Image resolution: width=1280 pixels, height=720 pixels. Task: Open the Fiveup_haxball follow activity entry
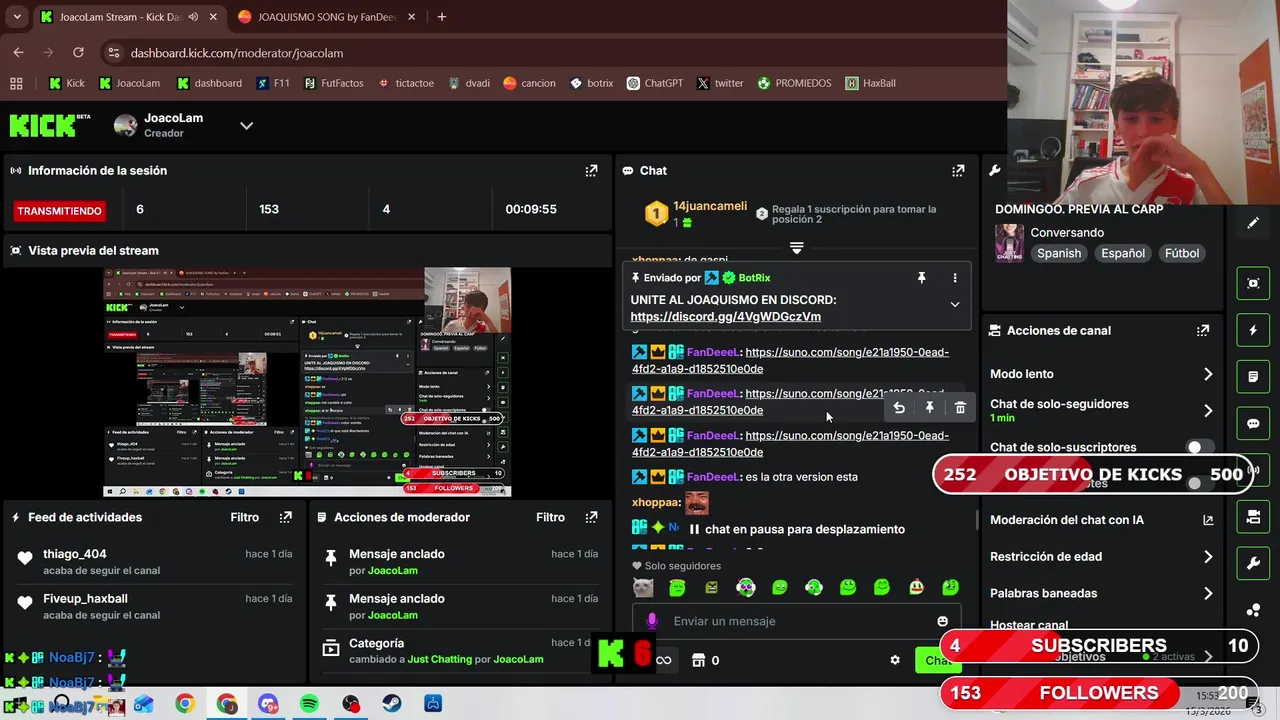[156, 606]
